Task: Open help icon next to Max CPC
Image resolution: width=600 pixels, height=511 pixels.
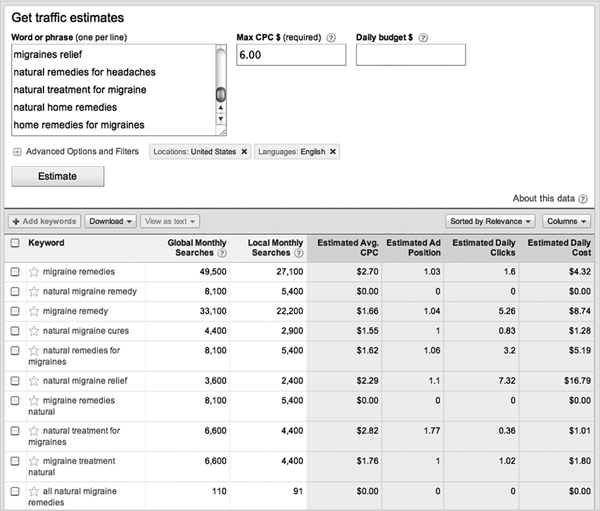Action: point(331,38)
